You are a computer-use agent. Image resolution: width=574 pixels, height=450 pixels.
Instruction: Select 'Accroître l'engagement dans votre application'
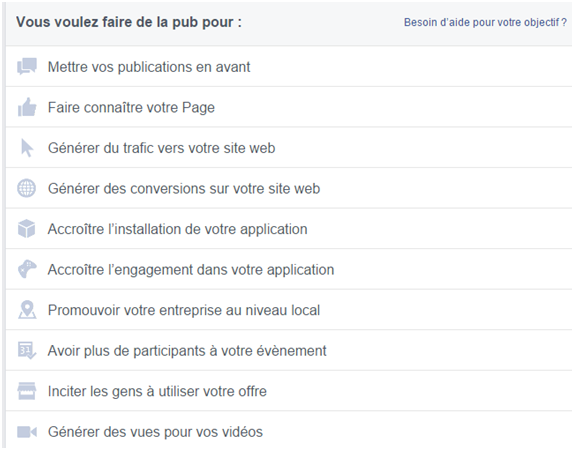point(289,269)
